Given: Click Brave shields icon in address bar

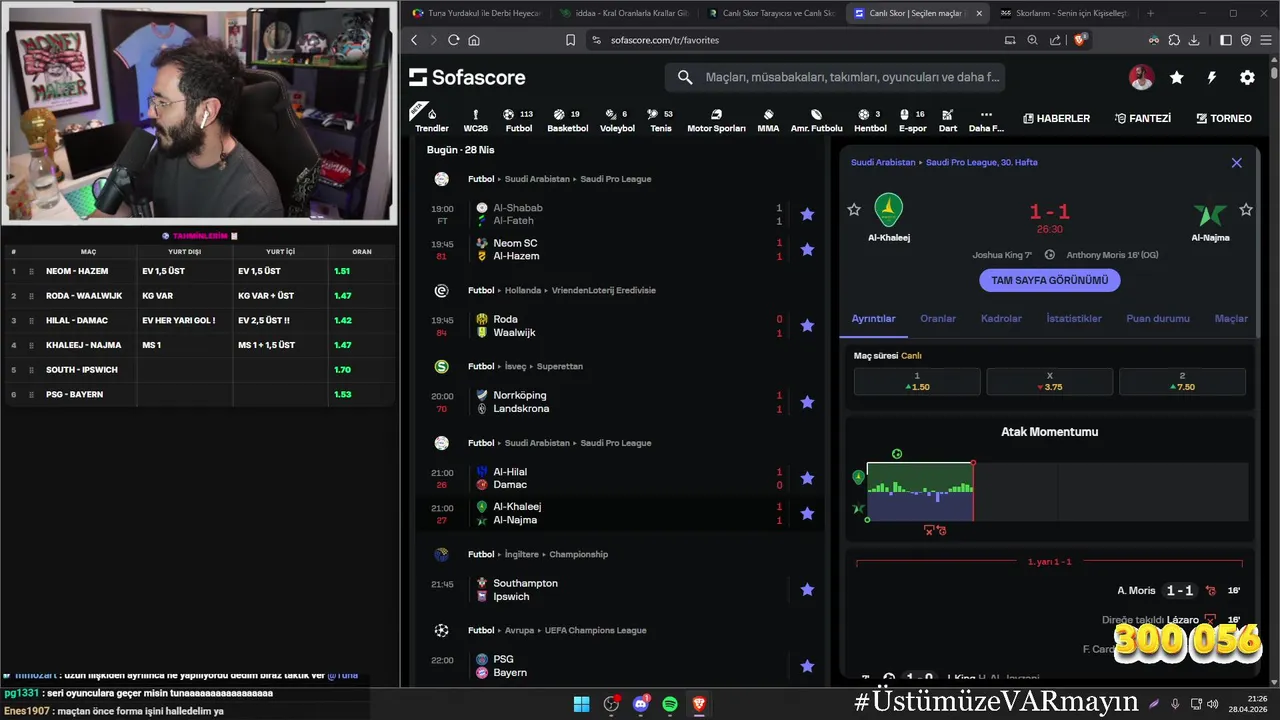Looking at the screenshot, I should pos(1080,40).
